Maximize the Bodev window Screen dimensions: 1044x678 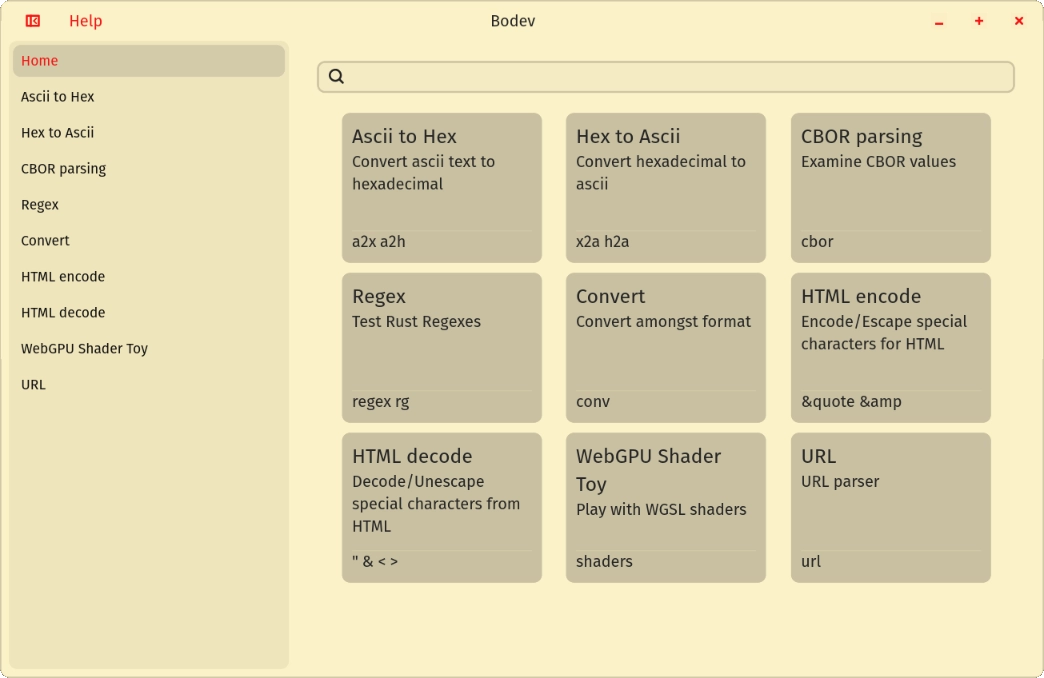pos(979,21)
